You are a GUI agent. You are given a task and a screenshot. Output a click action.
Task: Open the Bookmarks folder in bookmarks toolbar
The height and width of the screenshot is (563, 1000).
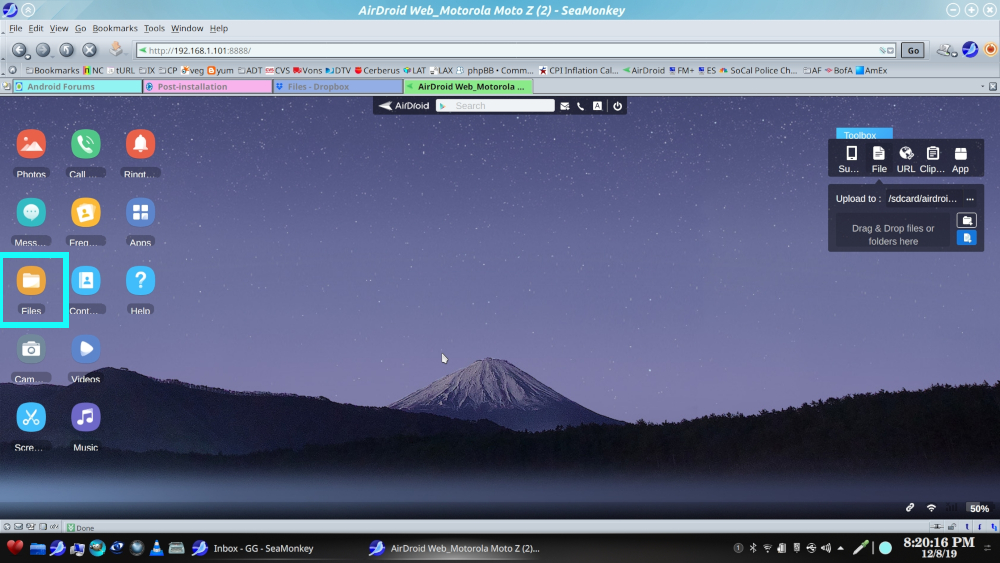coord(52,70)
